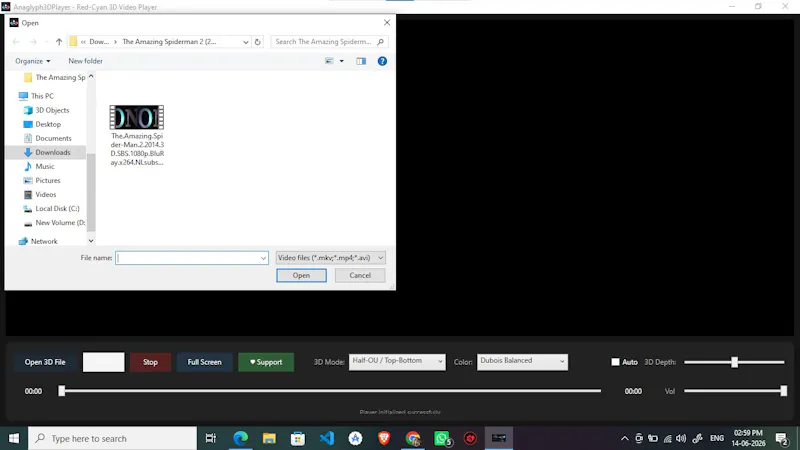This screenshot has width=800, height=450.
Task: Select The Amazing Sp folder in tree
Action: [x=55, y=78]
